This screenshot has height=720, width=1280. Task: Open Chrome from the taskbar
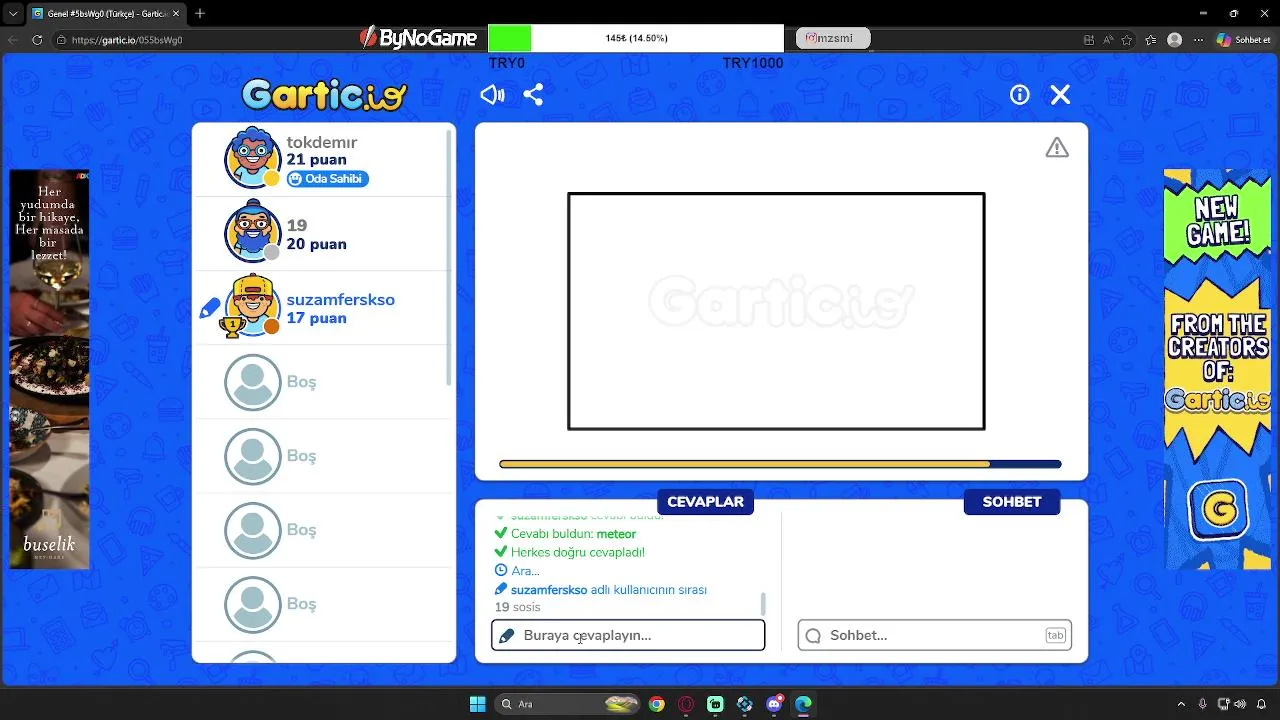click(x=656, y=704)
